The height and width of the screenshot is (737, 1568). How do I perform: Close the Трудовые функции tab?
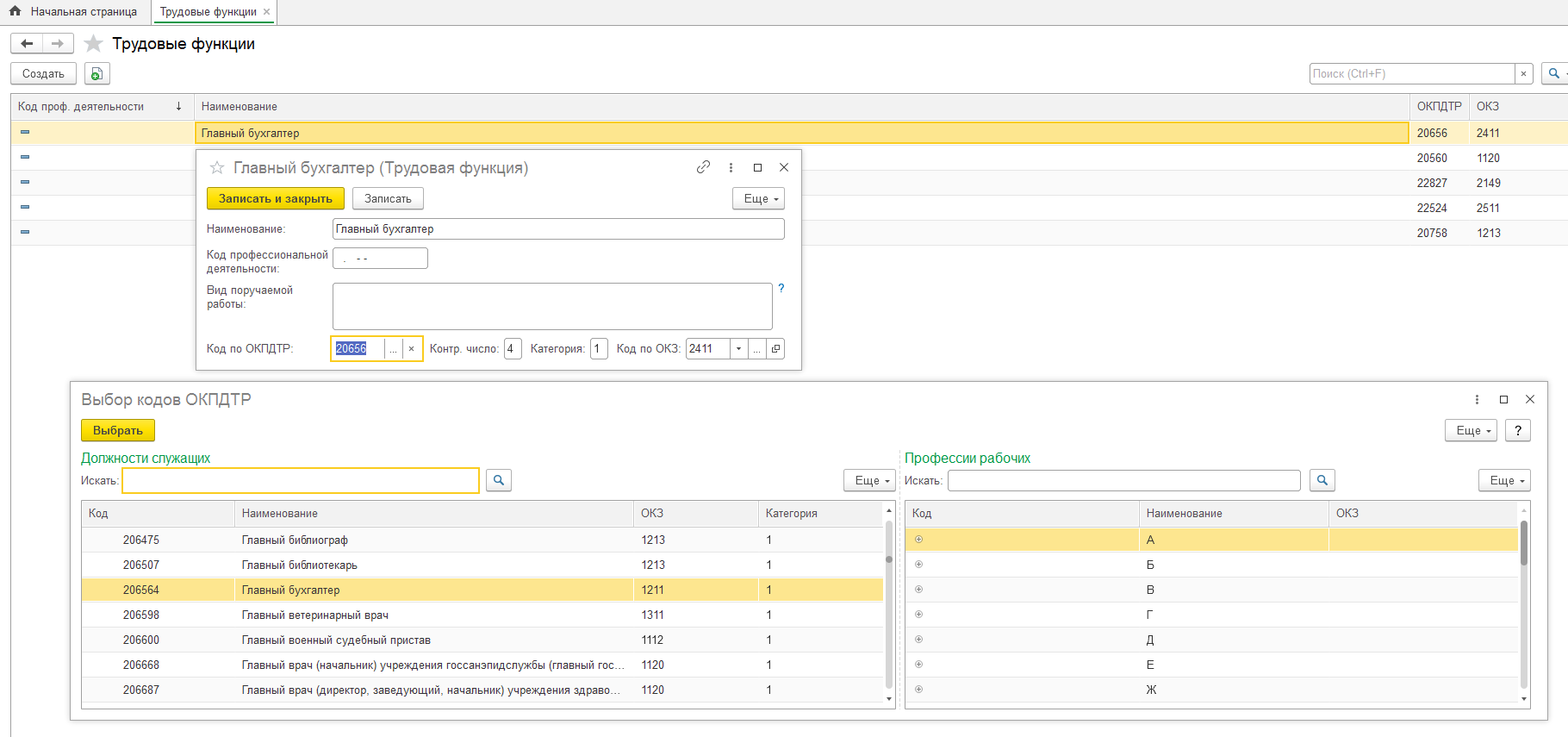pyautogui.click(x=267, y=12)
